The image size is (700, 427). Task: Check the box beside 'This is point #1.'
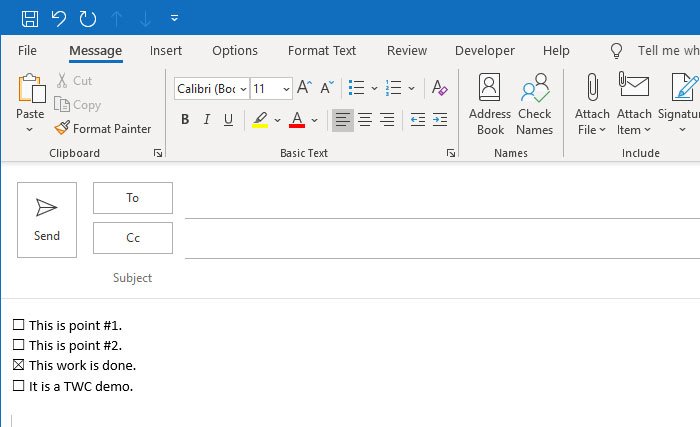(18, 325)
